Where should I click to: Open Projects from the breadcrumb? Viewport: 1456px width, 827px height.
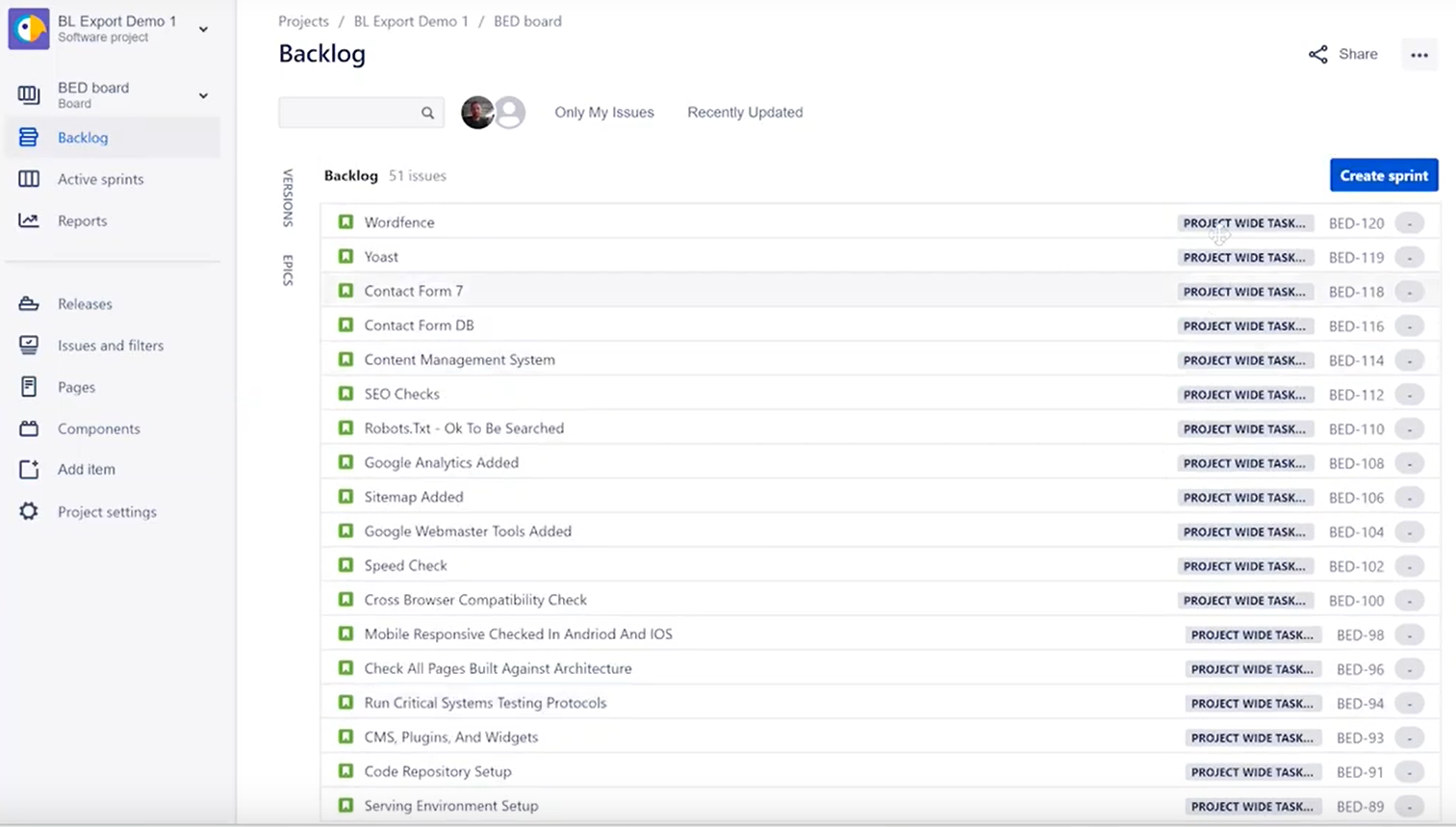[x=303, y=21]
